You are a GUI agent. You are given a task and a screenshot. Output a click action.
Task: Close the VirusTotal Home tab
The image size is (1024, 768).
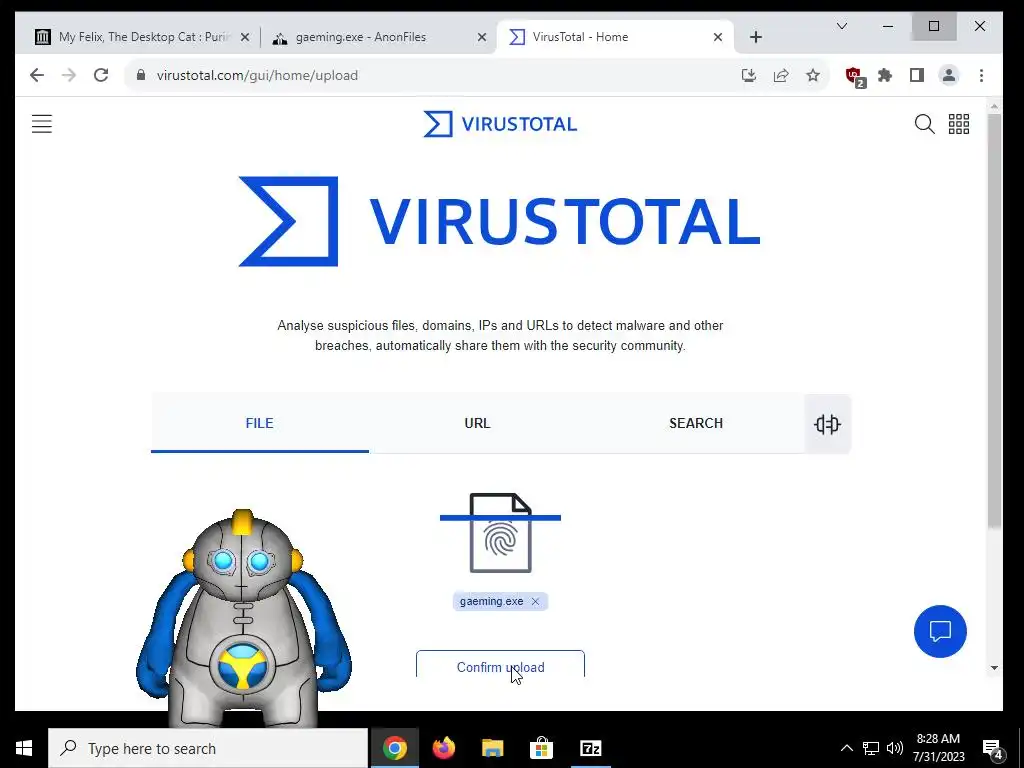718,37
